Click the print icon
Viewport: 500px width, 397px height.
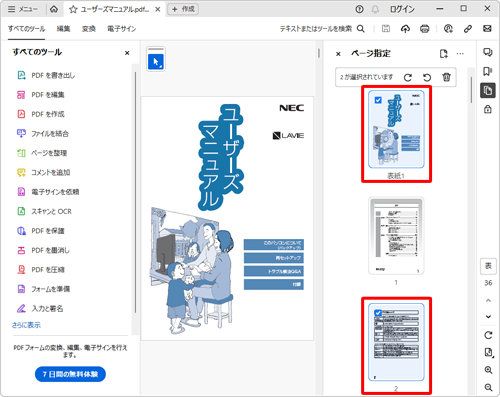(424, 29)
